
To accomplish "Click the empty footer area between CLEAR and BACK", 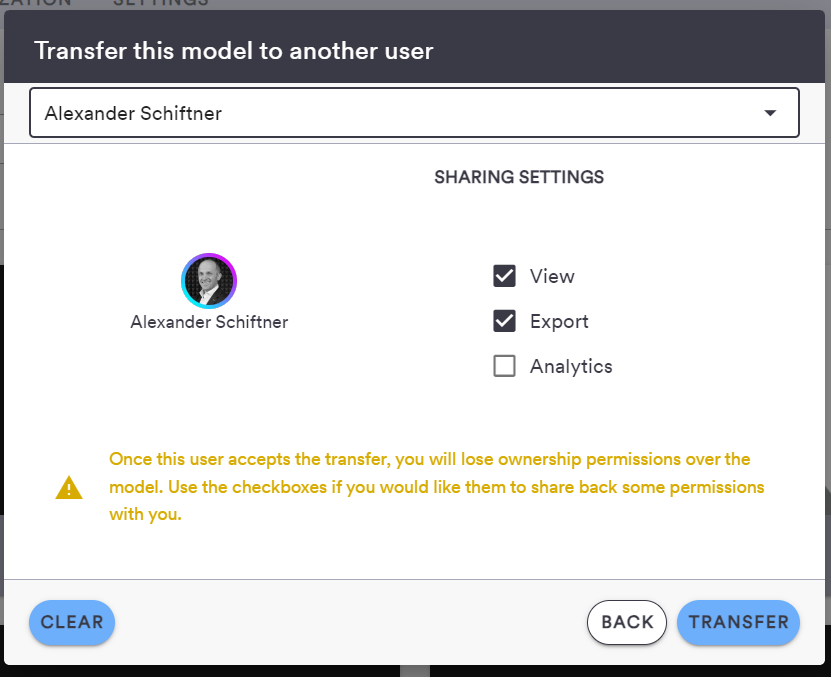I will pos(350,622).
